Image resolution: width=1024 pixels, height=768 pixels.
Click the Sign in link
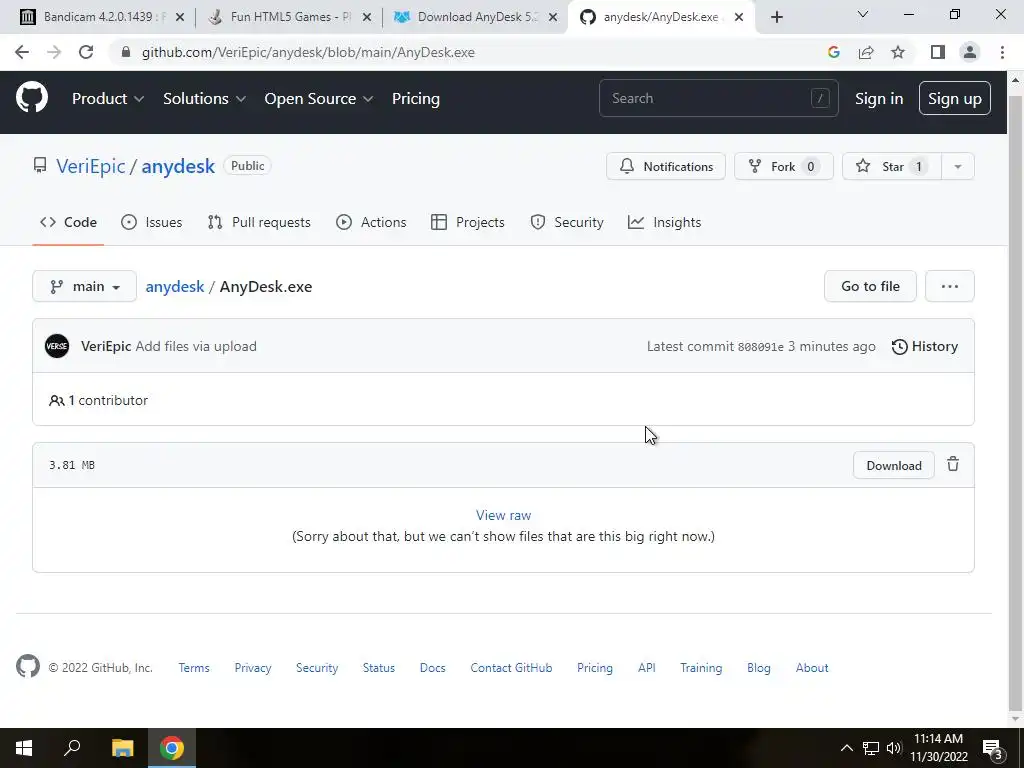coord(879,99)
